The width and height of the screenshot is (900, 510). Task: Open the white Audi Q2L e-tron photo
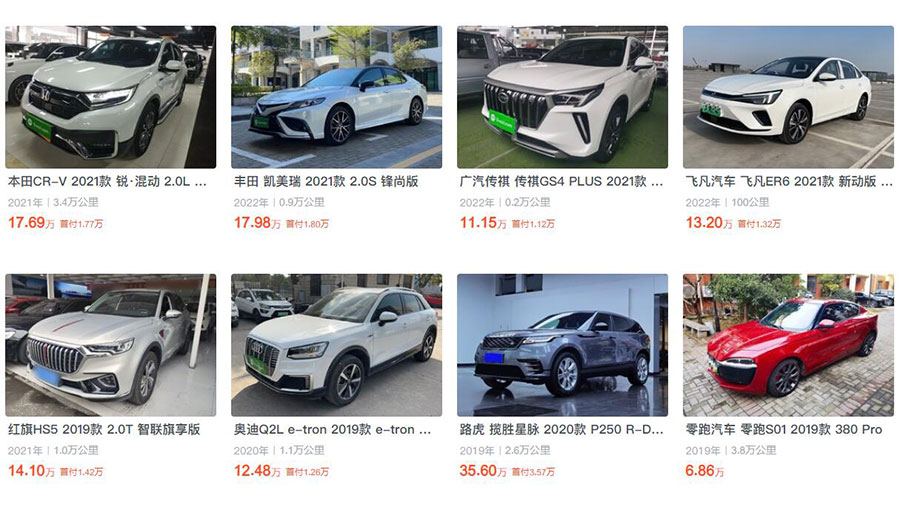click(336, 345)
